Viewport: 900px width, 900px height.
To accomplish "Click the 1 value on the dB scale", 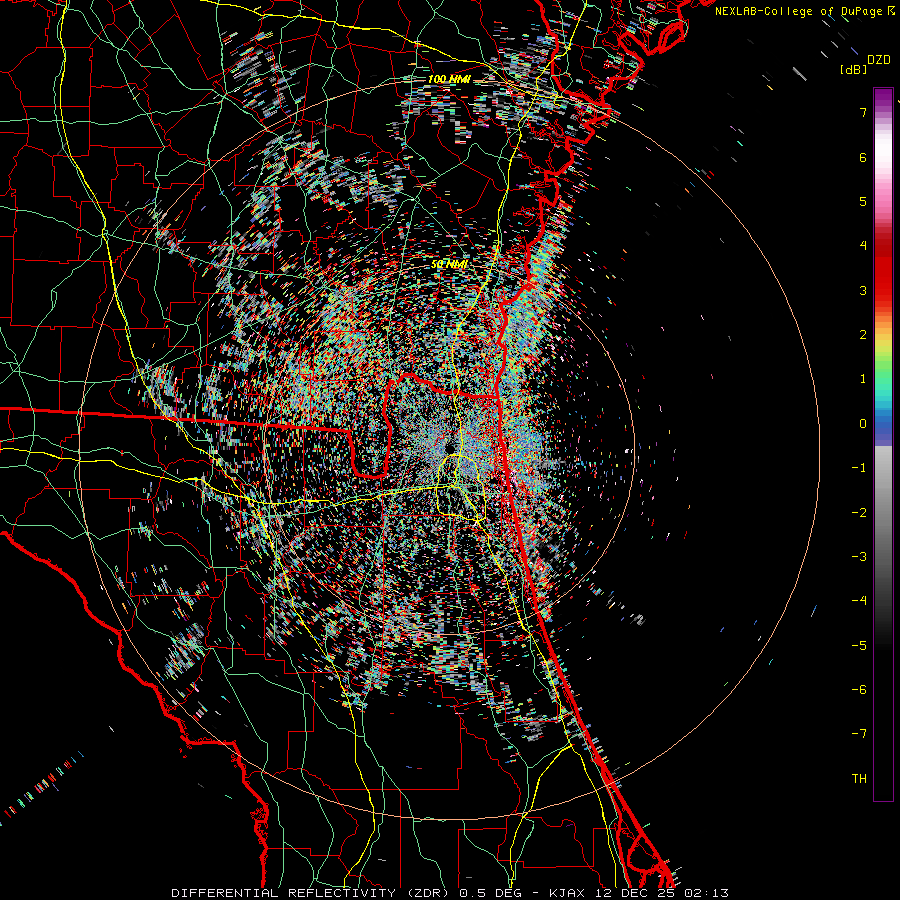I will click(863, 379).
